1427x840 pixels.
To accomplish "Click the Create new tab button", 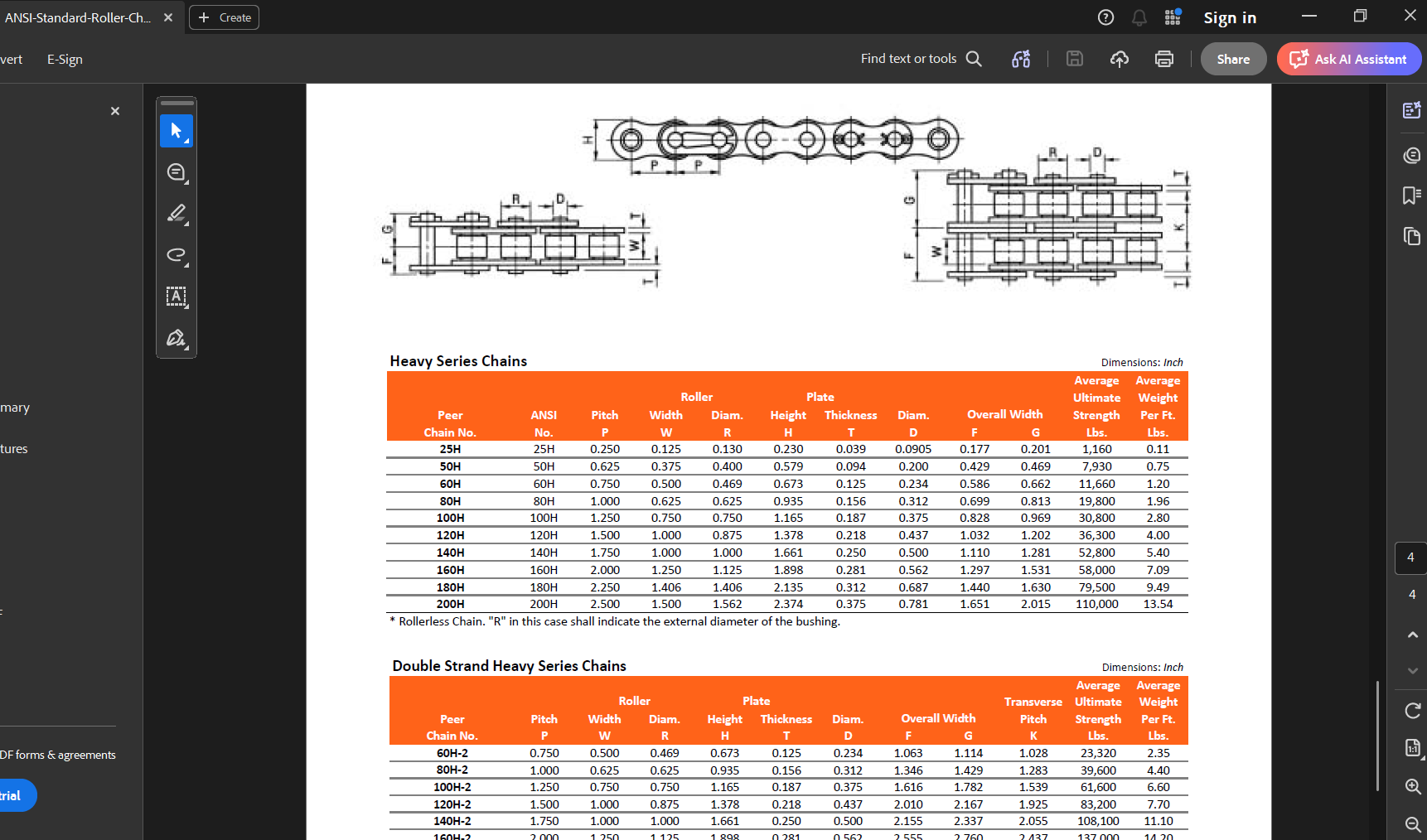I will pos(224,17).
